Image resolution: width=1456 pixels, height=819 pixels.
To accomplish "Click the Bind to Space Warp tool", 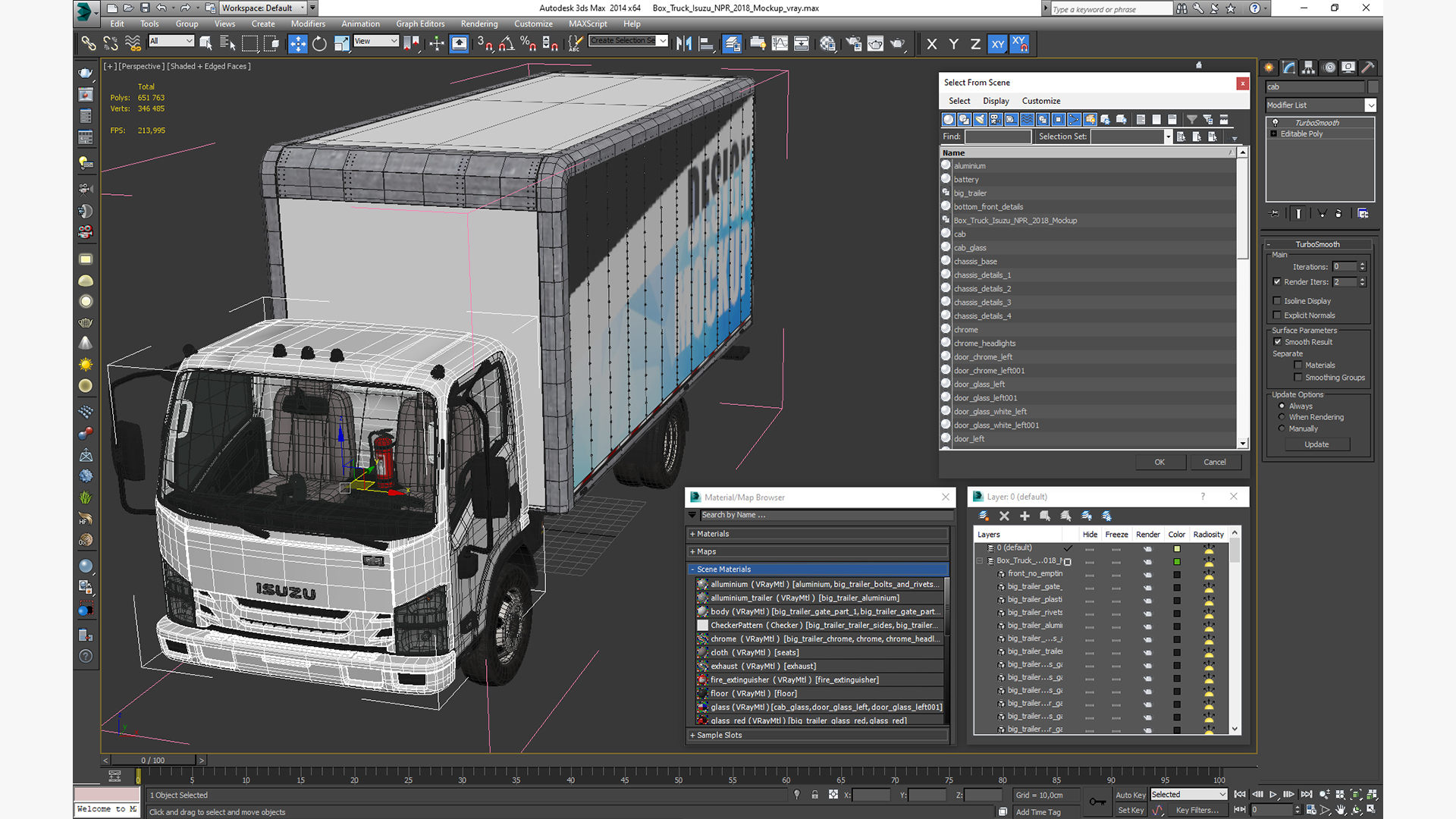I will pos(133,43).
